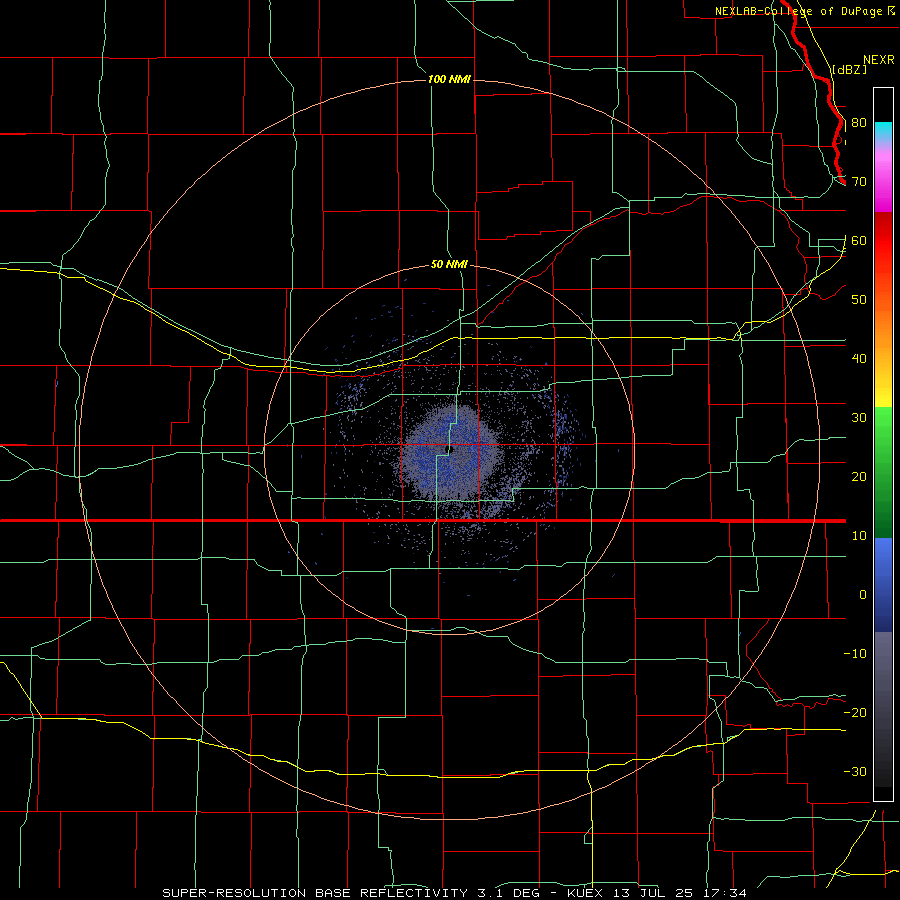Click the 100 NMI range ring label
Image resolution: width=900 pixels, height=900 pixels.
[449, 79]
